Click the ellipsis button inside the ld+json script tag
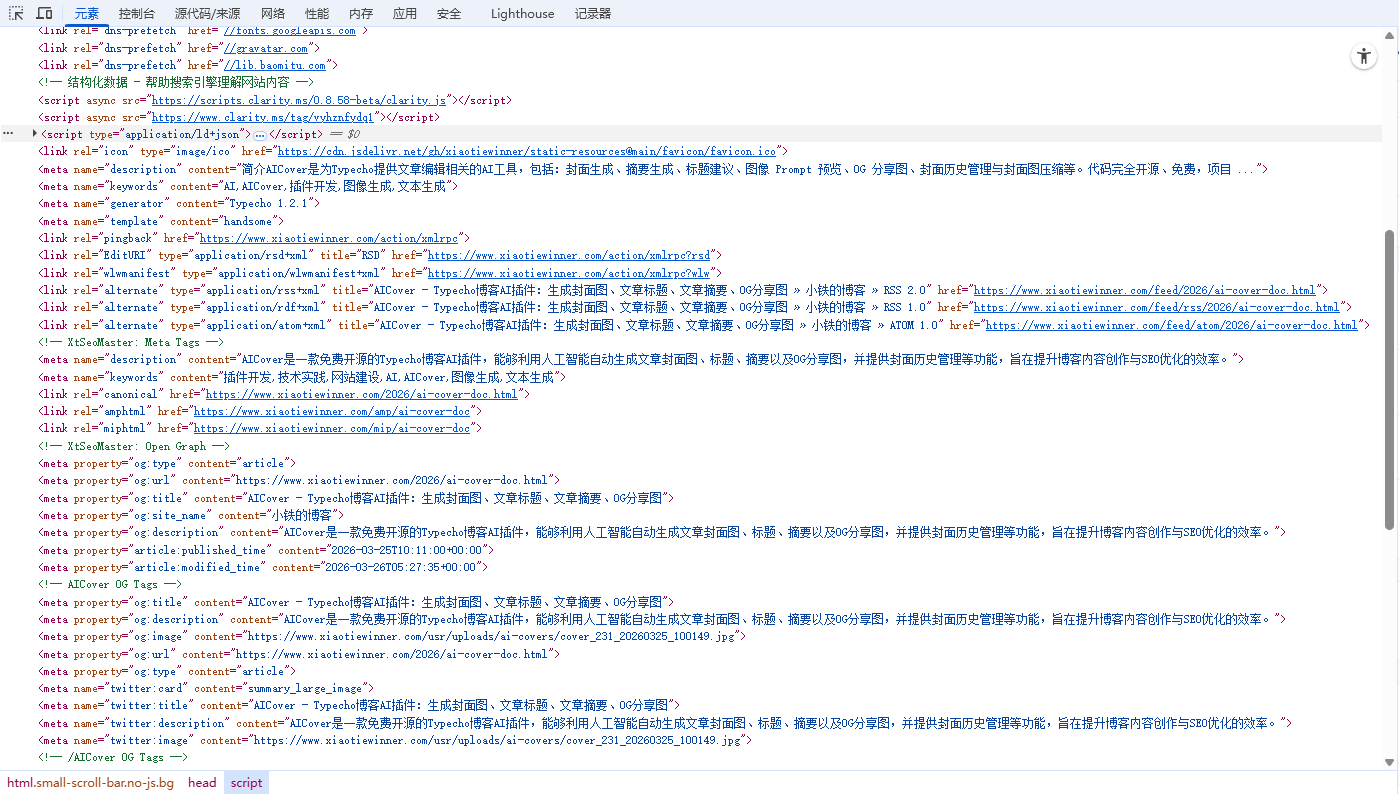Viewport: 1399px width, 794px height. tap(260, 134)
